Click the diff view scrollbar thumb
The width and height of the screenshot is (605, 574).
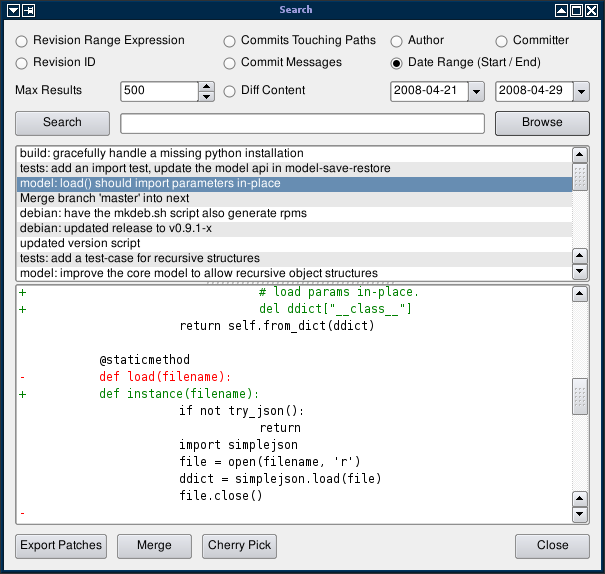(x=580, y=397)
